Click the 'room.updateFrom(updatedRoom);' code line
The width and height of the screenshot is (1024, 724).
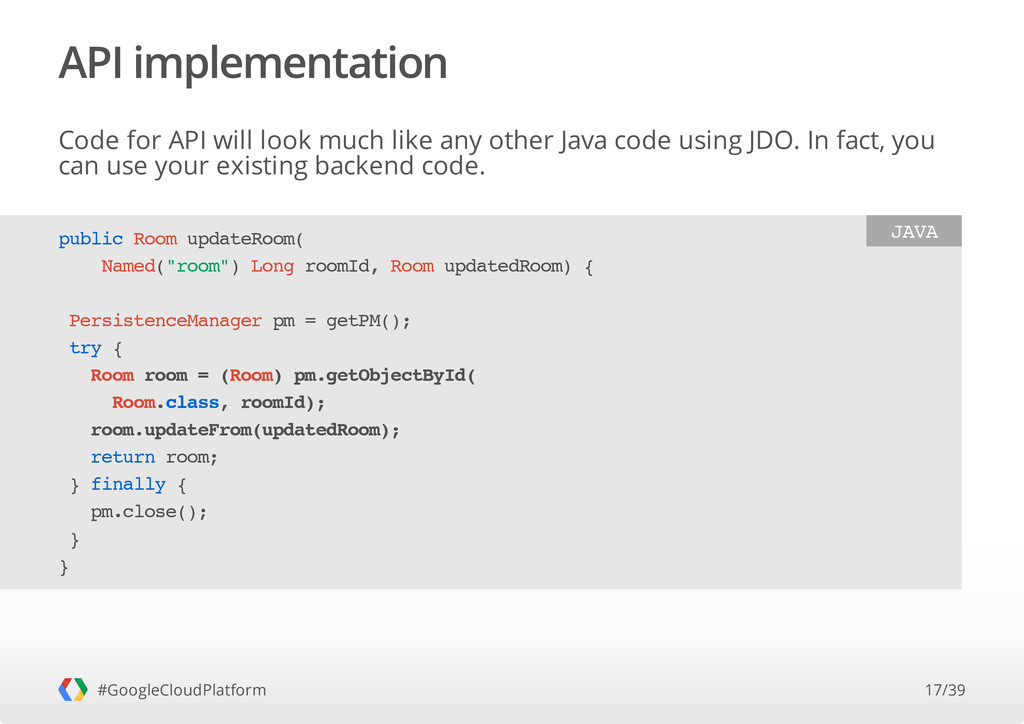[x=245, y=430]
